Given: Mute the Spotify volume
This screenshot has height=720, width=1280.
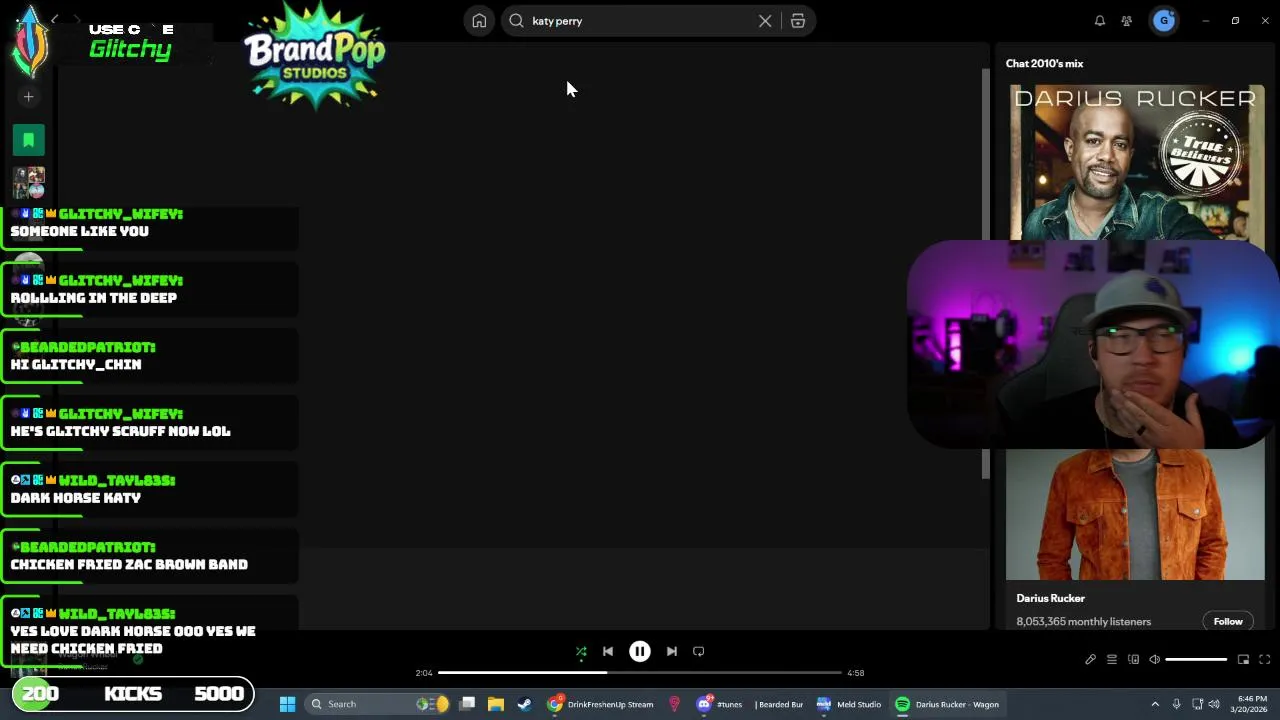Looking at the screenshot, I should pyautogui.click(x=1154, y=660).
